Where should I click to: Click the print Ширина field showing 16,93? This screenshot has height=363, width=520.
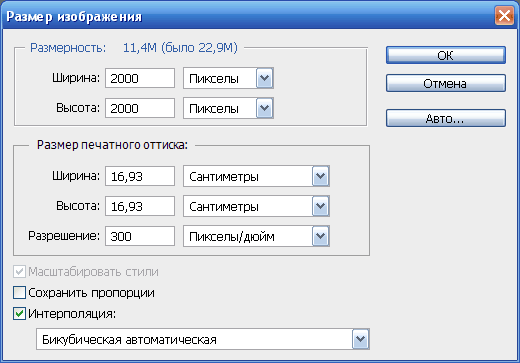click(140, 176)
